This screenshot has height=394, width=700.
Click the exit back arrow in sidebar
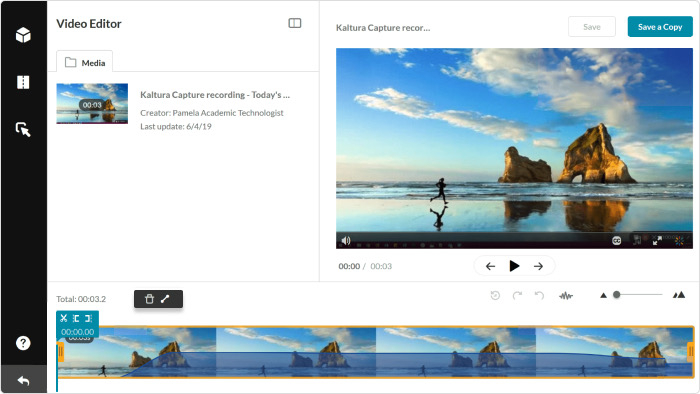click(23, 381)
